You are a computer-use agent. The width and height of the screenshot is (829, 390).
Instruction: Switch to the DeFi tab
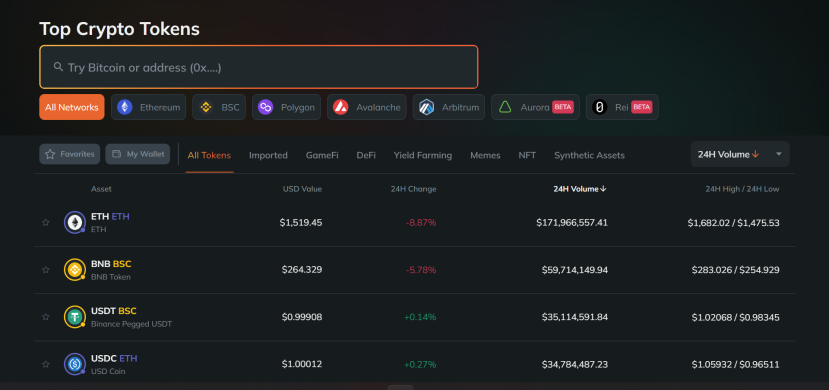pyautogui.click(x=366, y=155)
